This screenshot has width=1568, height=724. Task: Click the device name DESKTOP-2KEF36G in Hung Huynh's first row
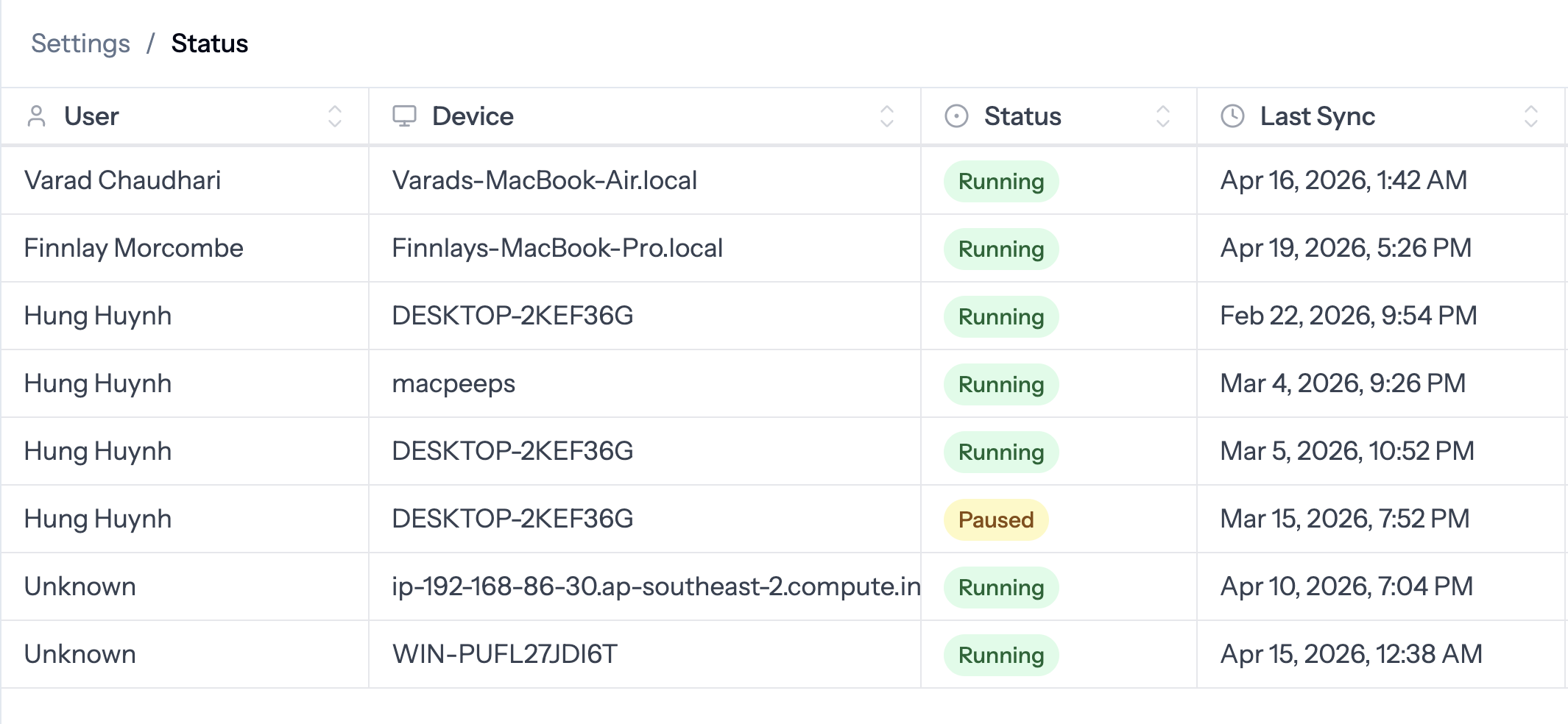pos(513,316)
